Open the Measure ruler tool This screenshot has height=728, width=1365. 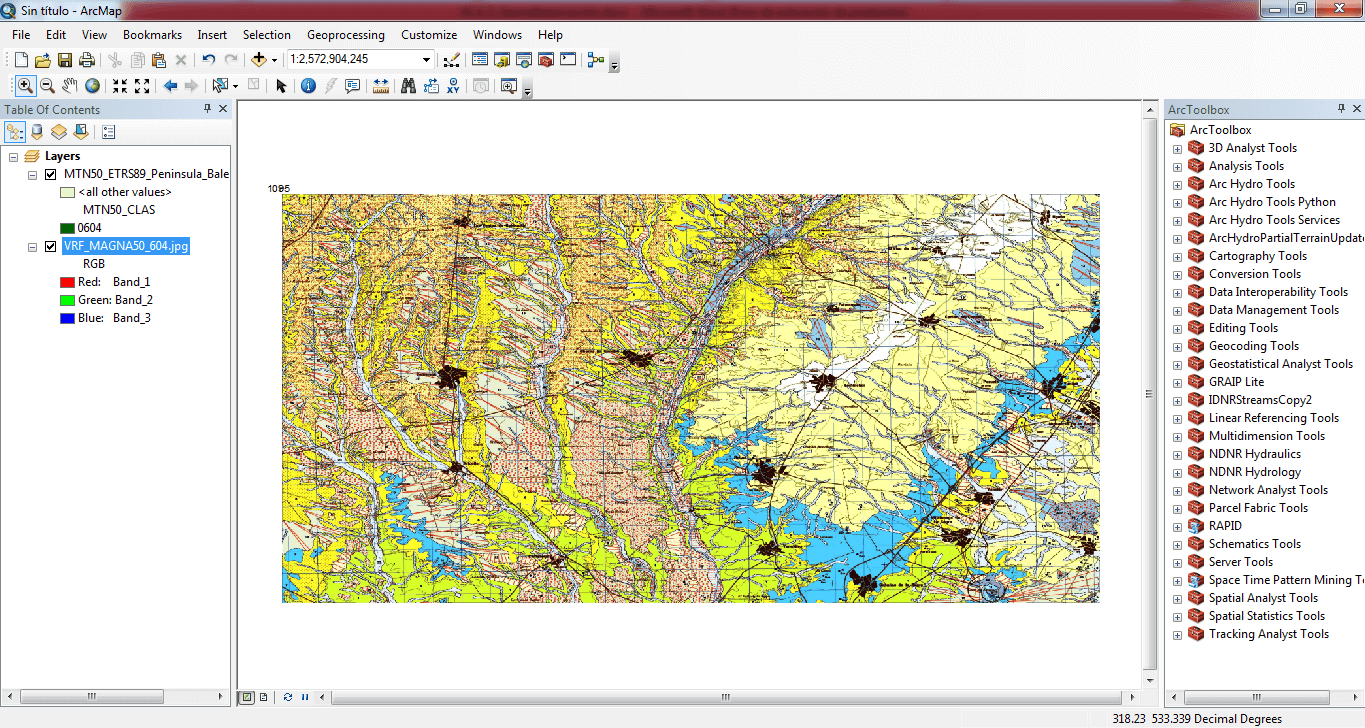click(x=380, y=86)
